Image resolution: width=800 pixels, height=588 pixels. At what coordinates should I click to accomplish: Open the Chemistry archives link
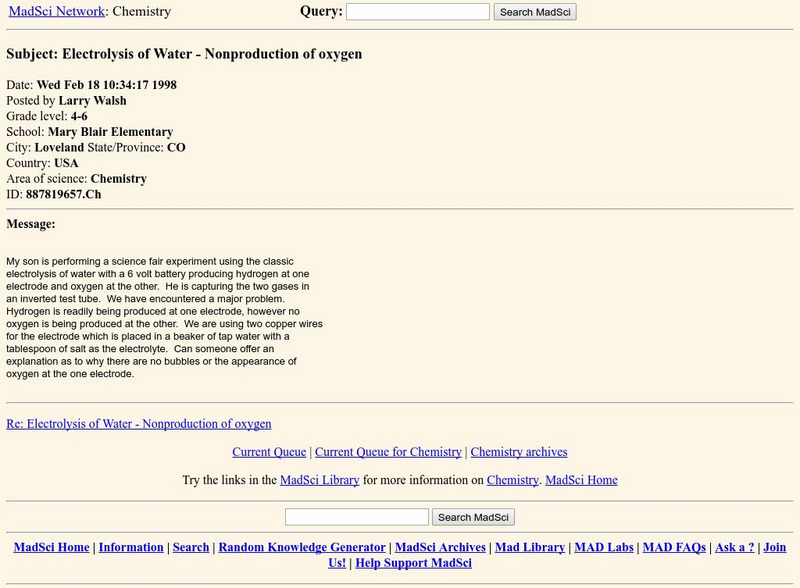click(519, 452)
